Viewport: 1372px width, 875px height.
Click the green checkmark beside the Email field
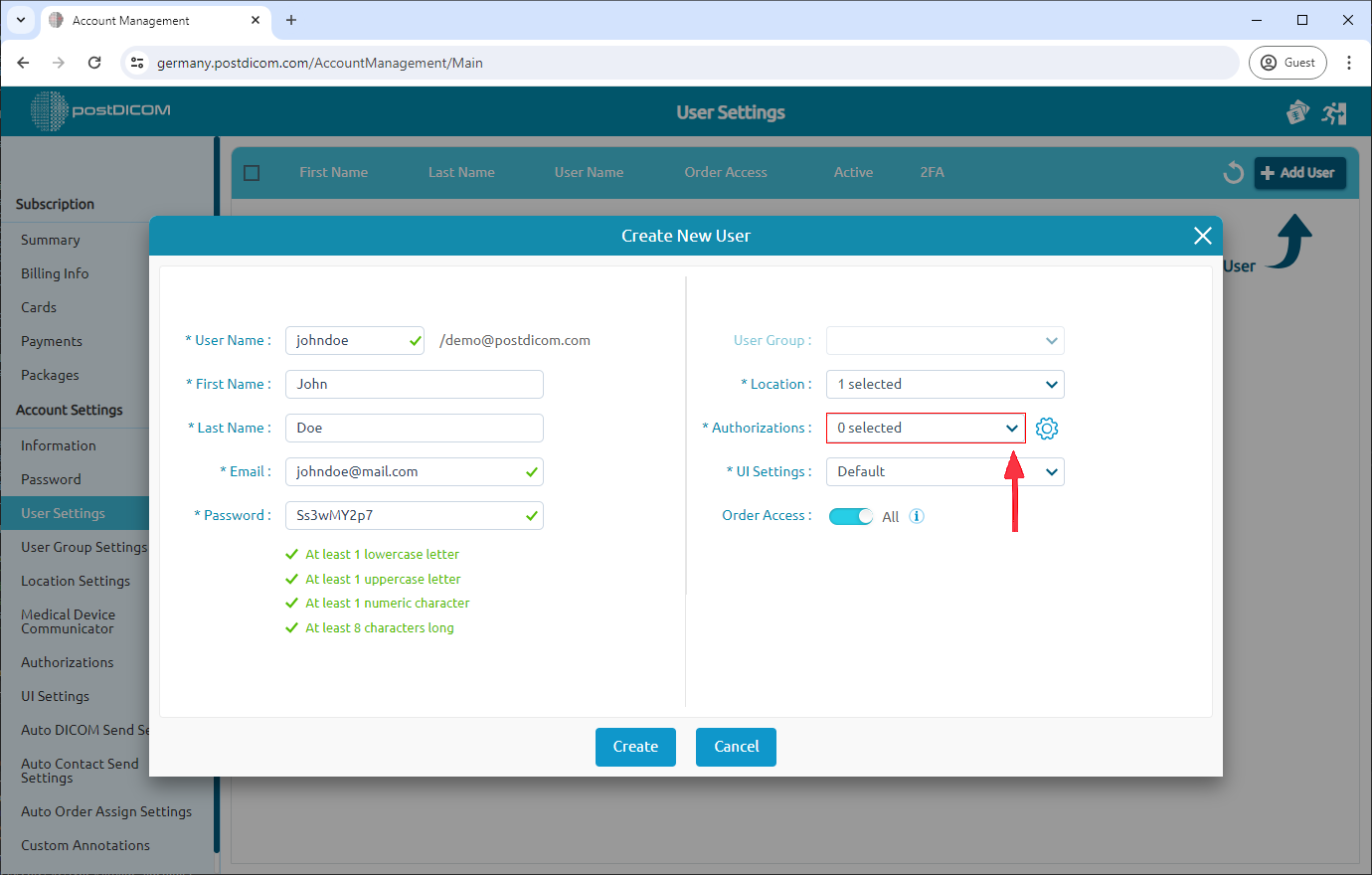coord(532,471)
